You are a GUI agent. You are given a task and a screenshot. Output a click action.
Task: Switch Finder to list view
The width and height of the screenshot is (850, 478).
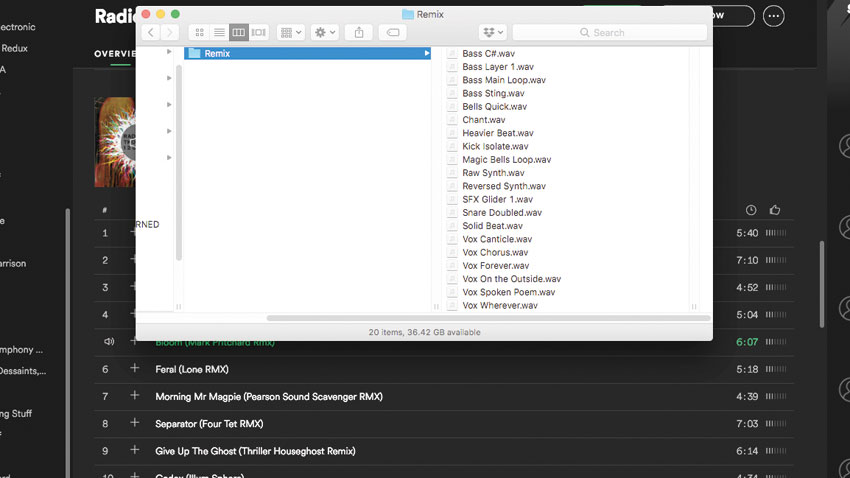[x=219, y=33]
